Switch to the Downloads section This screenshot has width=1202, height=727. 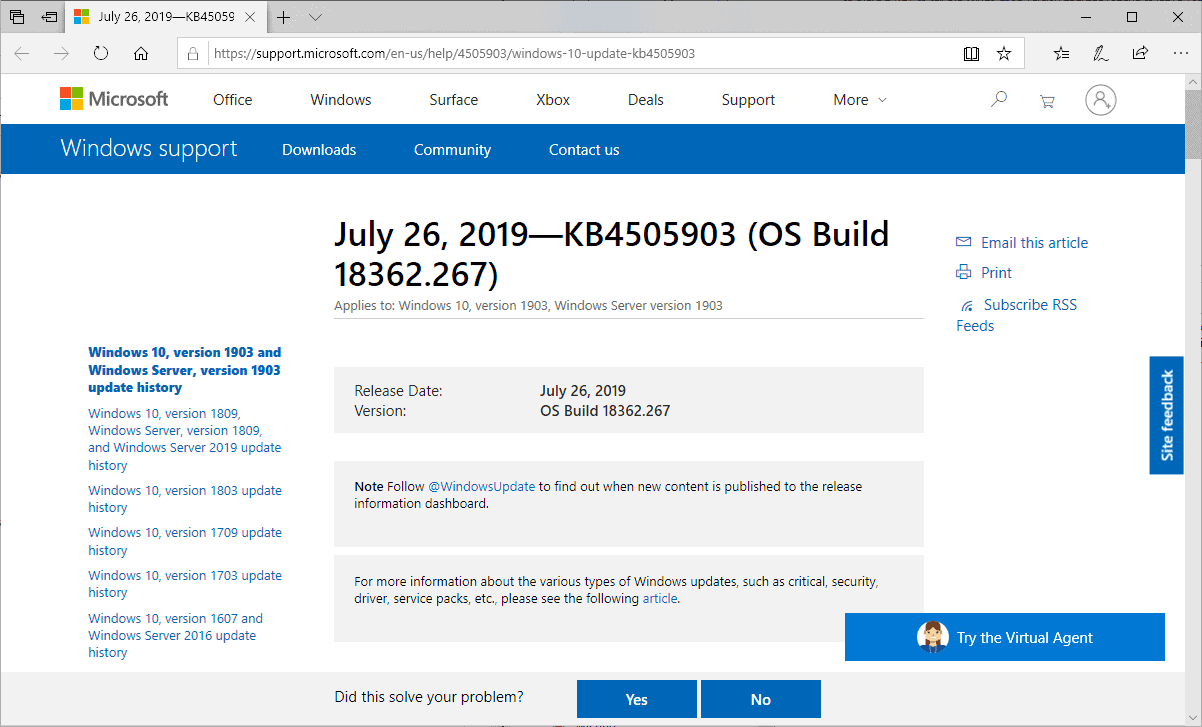318,149
